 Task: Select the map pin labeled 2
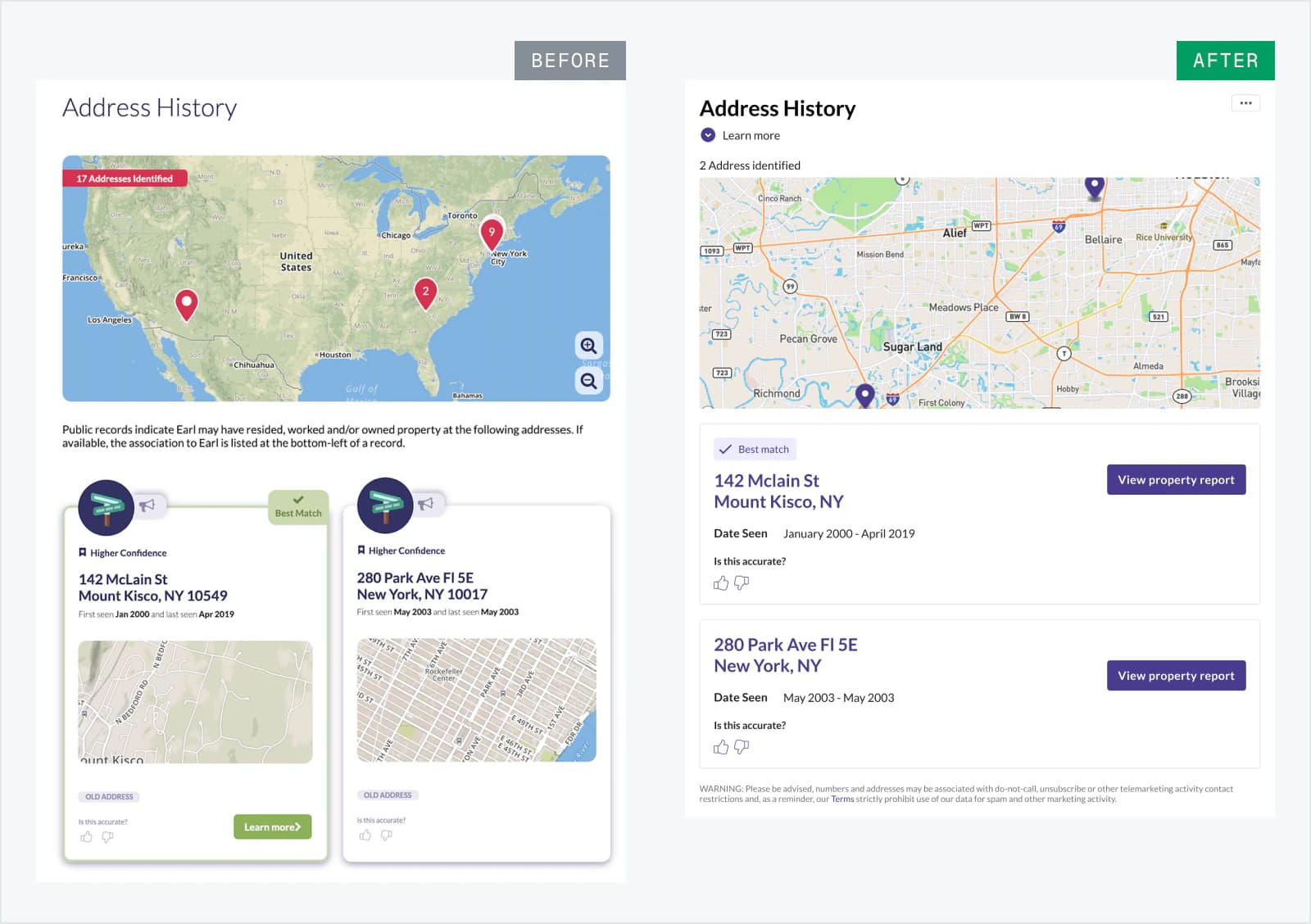pos(425,293)
